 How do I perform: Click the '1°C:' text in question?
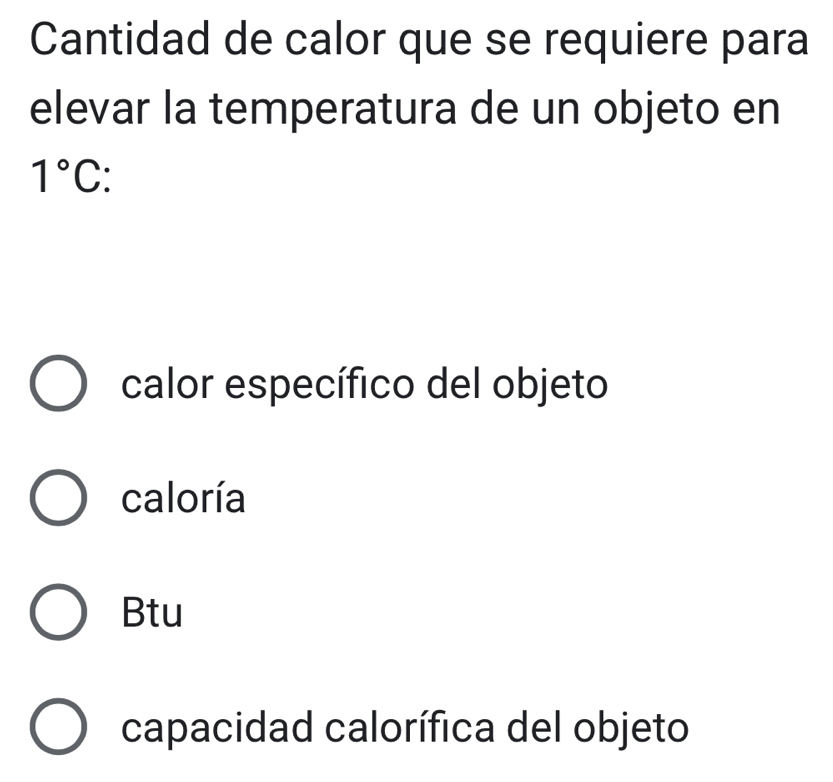(x=71, y=178)
